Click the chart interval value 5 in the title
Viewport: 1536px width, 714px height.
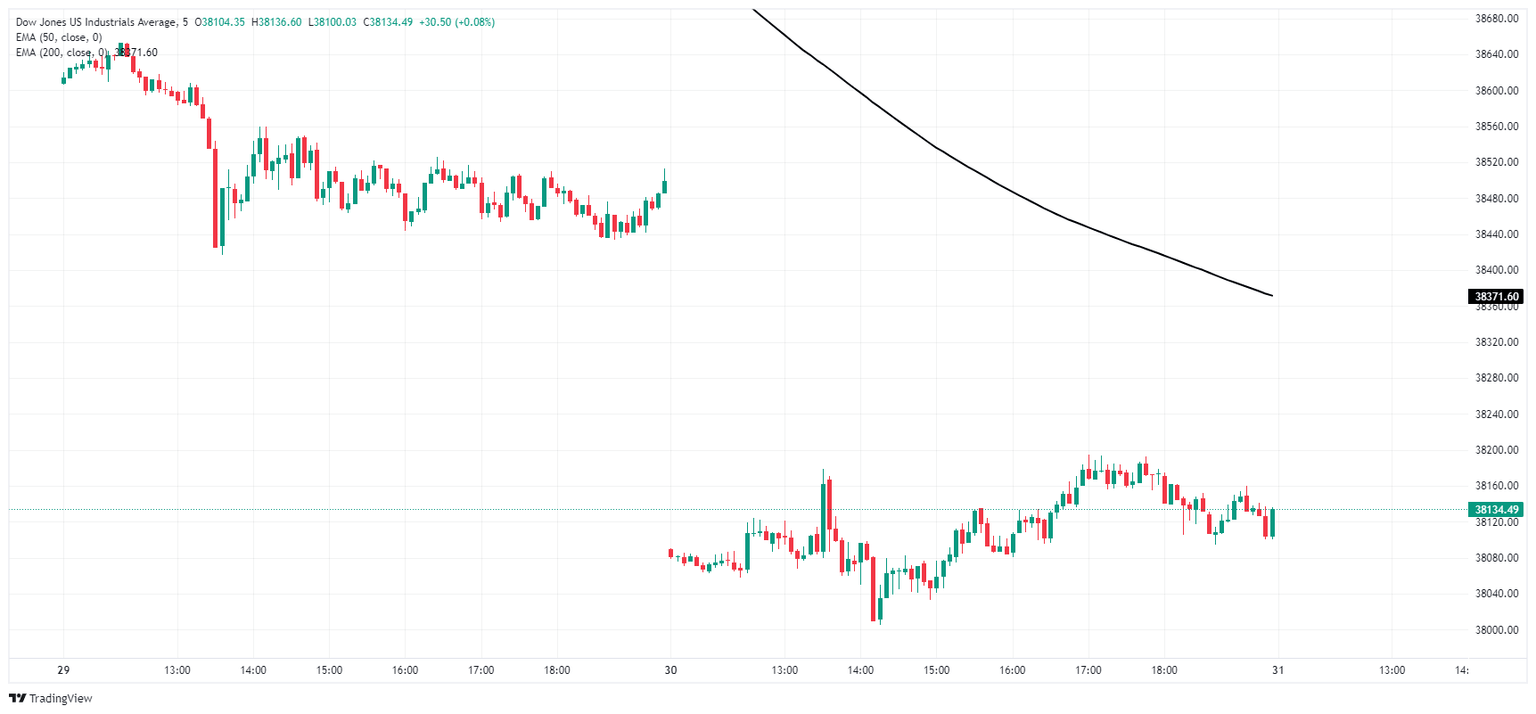point(185,22)
